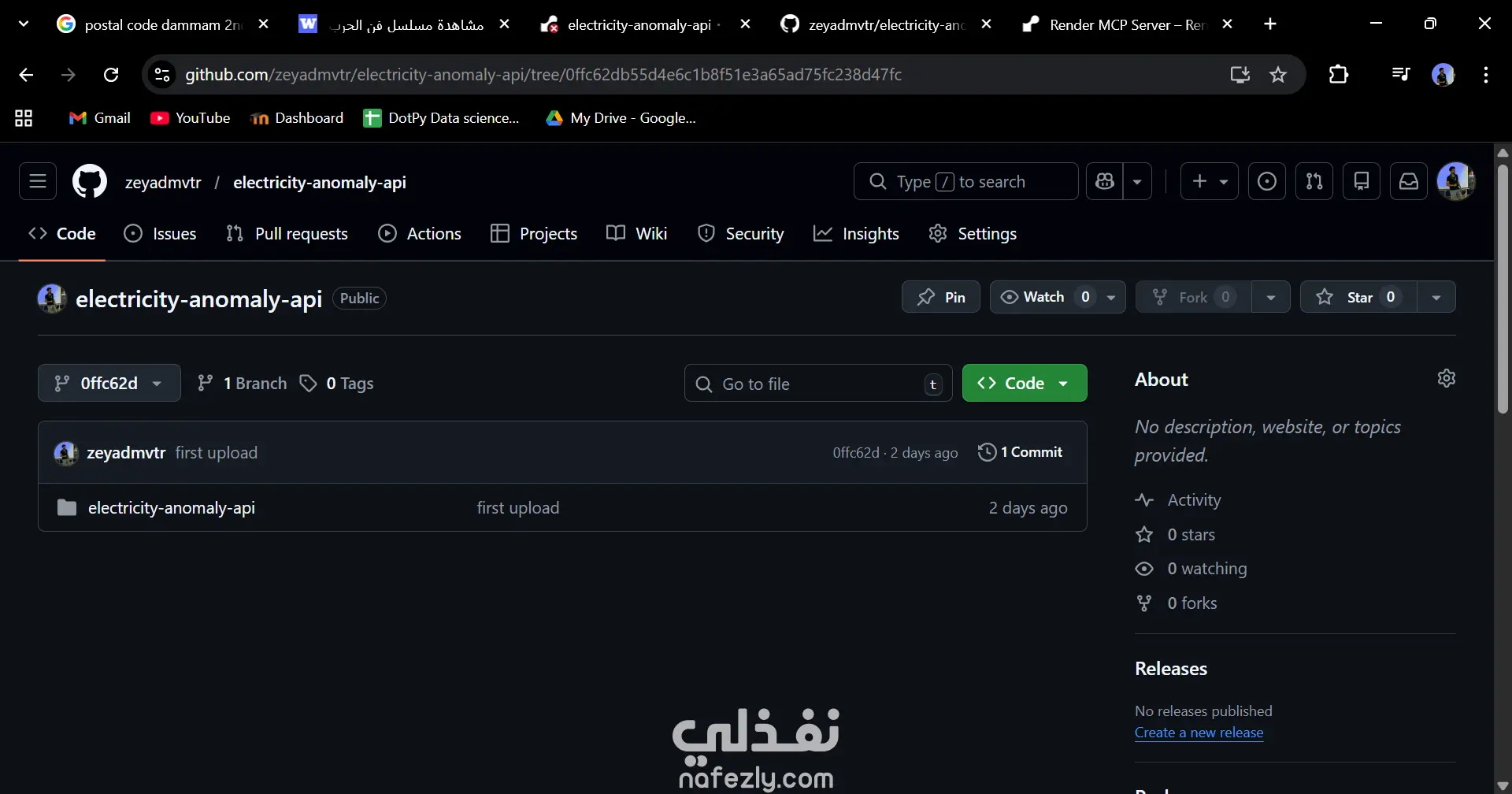Click the Type / to search field
This screenshot has width=1512, height=794.
click(x=966, y=182)
